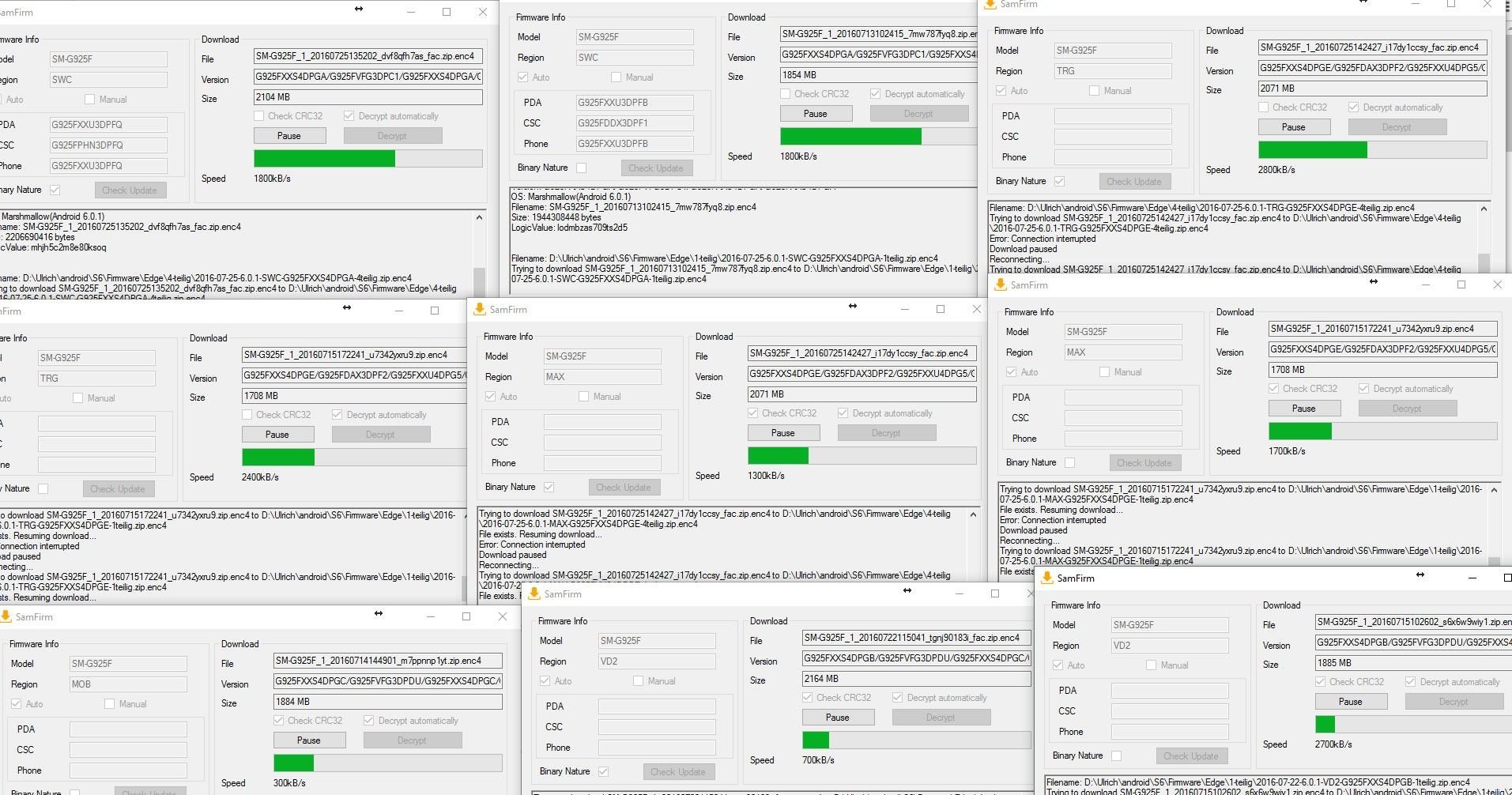Click SamFirm icon in TRG 2071 MB window title
1512x795 pixels.
click(x=990, y=5)
